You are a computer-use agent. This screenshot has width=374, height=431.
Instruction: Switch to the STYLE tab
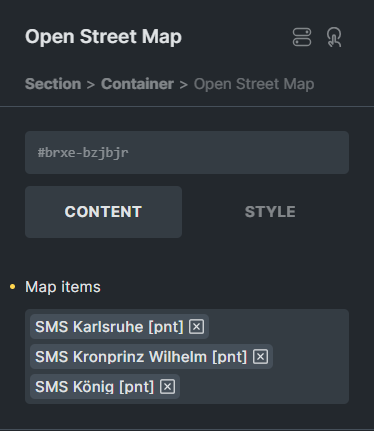[x=270, y=212]
